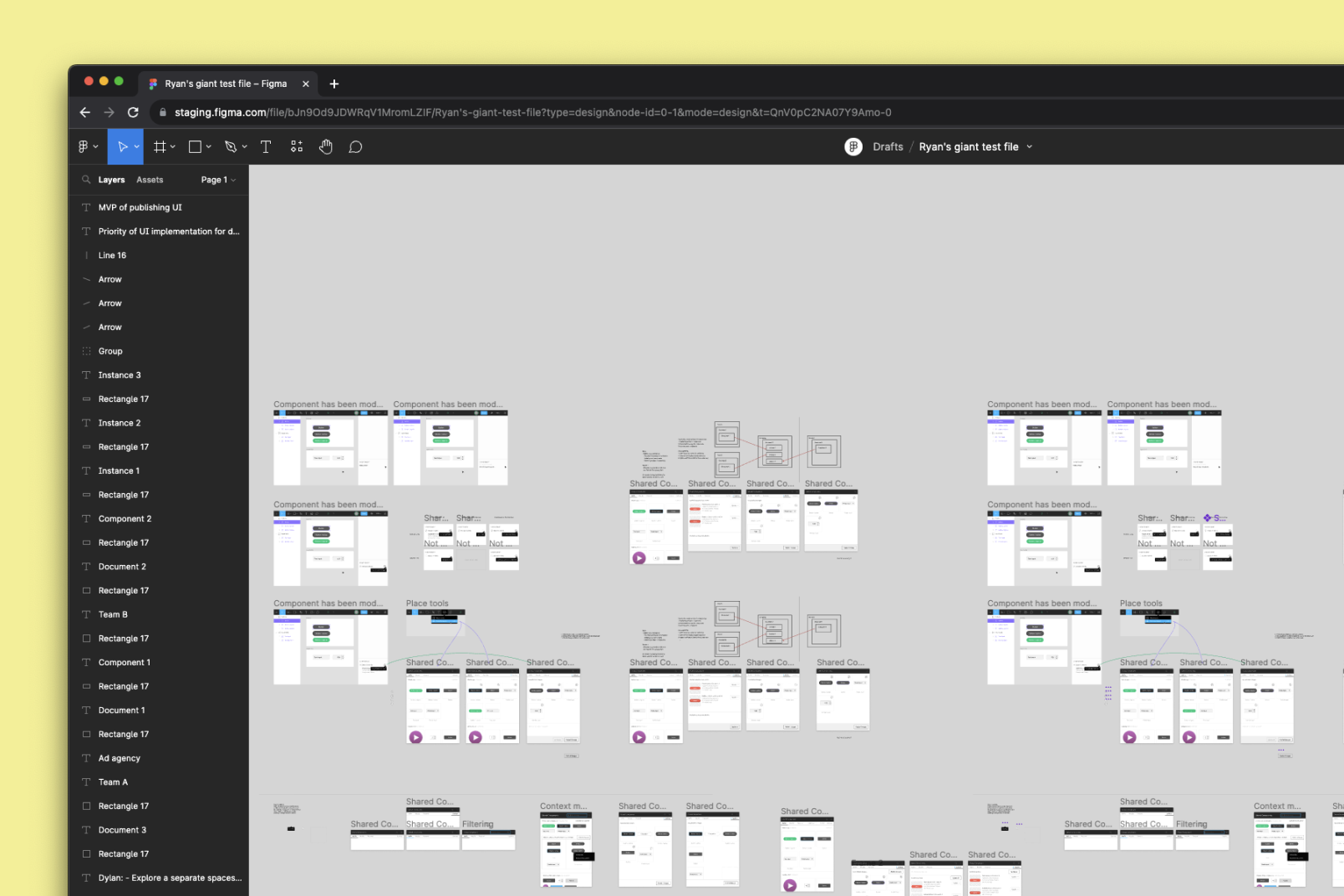The image size is (1344, 896).
Task: Select the Document 1 layer
Action: pyautogui.click(x=122, y=710)
